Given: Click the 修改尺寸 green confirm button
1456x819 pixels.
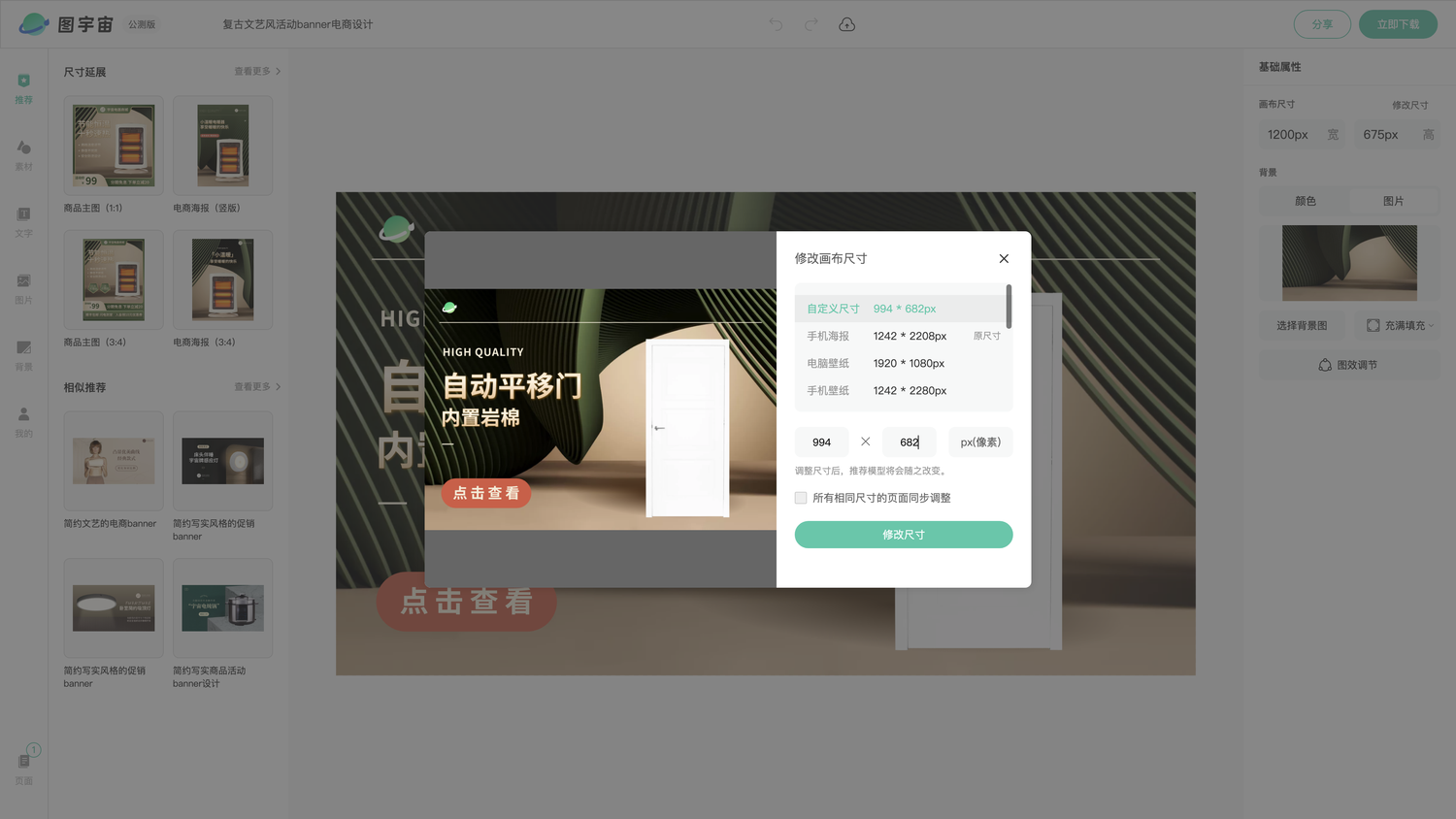Looking at the screenshot, I should (904, 535).
